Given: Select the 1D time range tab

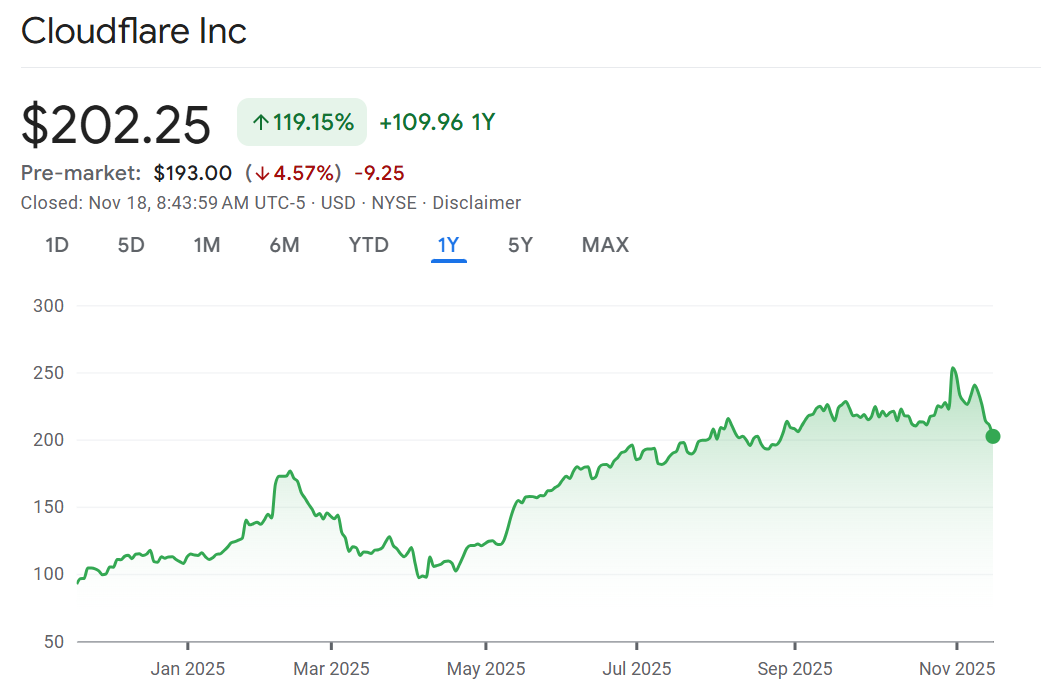Looking at the screenshot, I should [57, 245].
